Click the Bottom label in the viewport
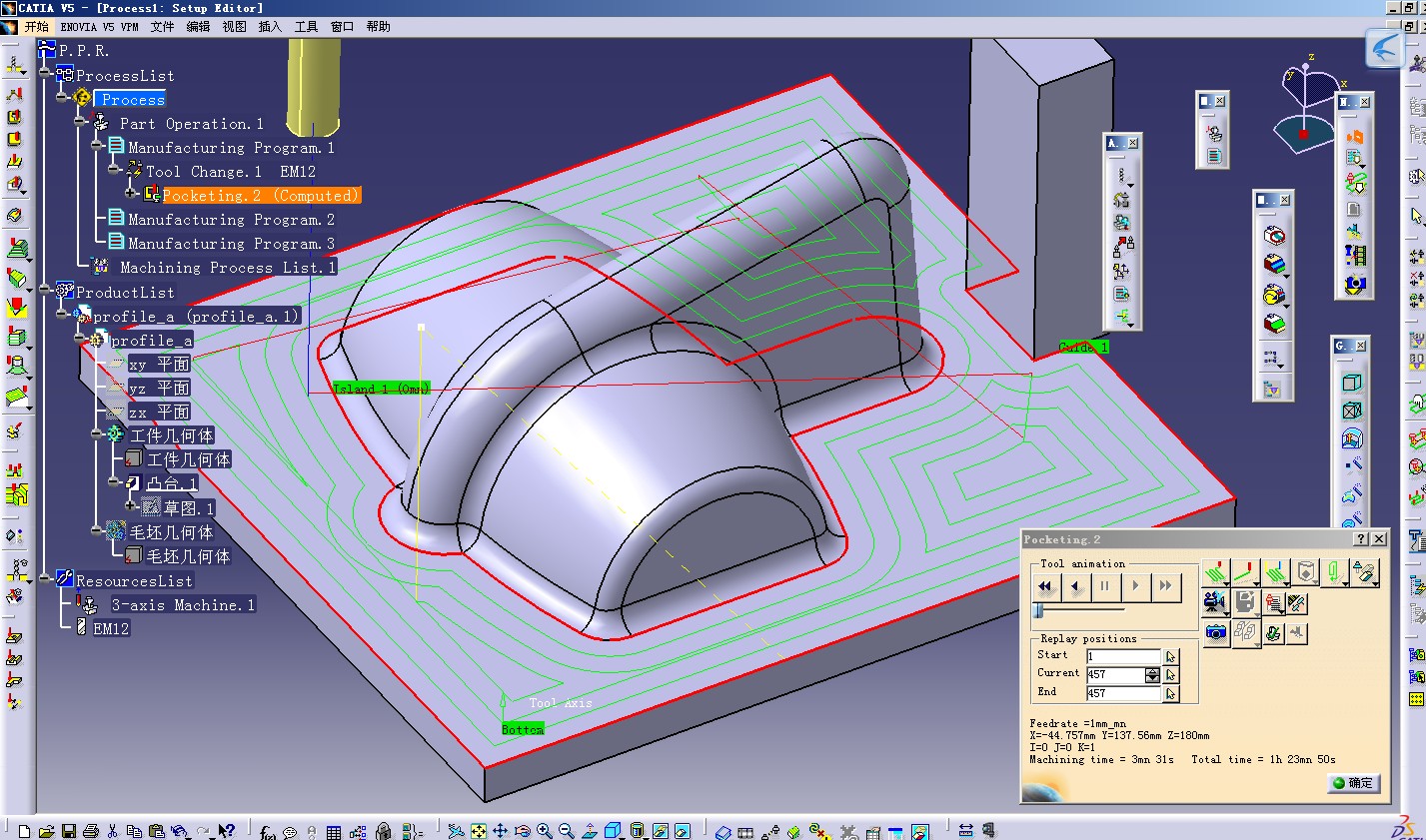 tap(523, 730)
